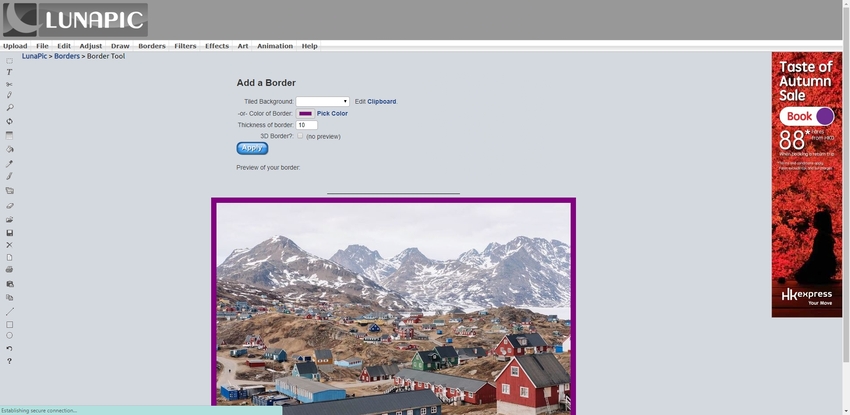
Task: Select the Eraser tool
Action: tap(9, 205)
